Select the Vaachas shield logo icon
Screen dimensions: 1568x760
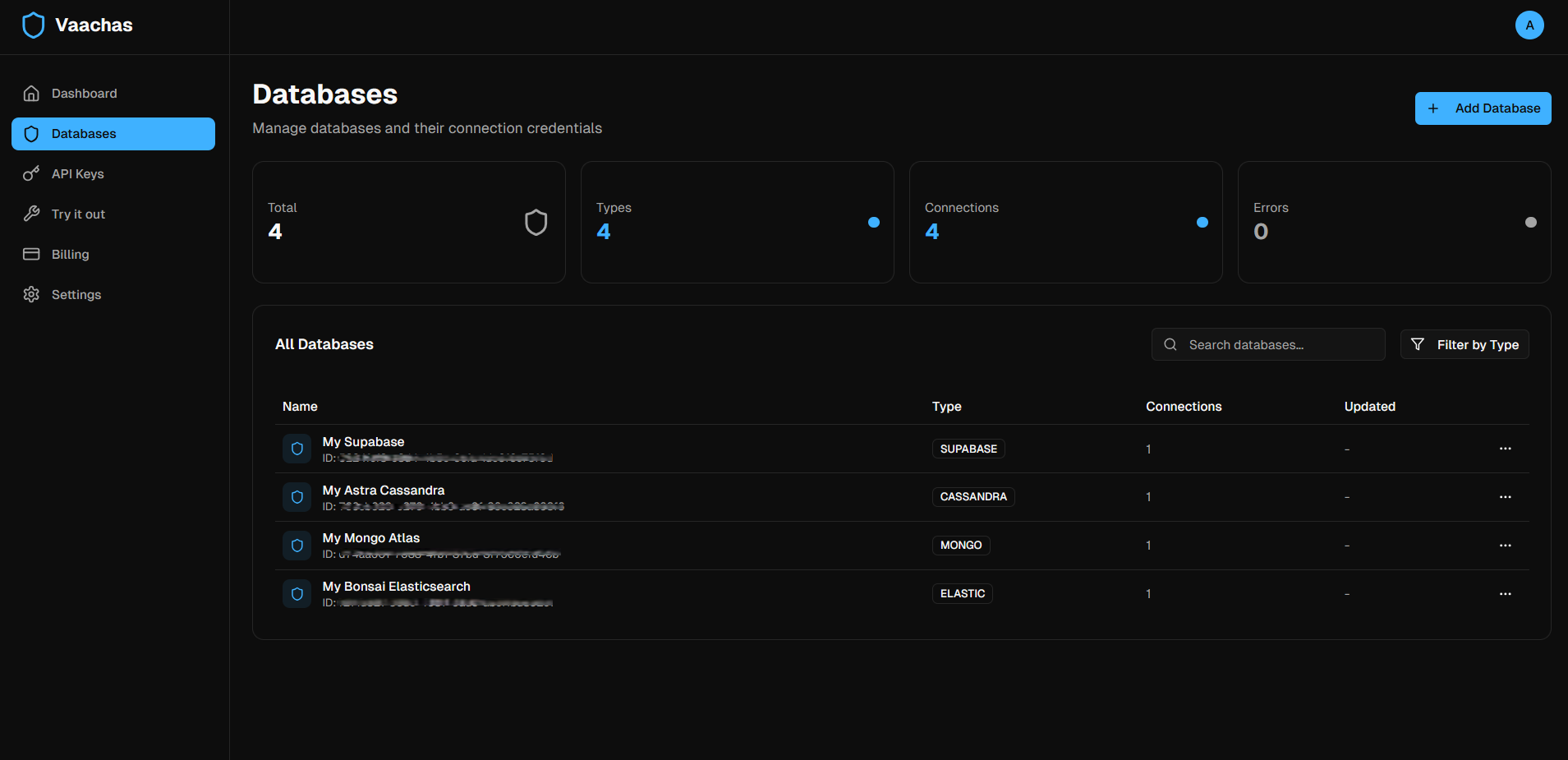click(33, 25)
